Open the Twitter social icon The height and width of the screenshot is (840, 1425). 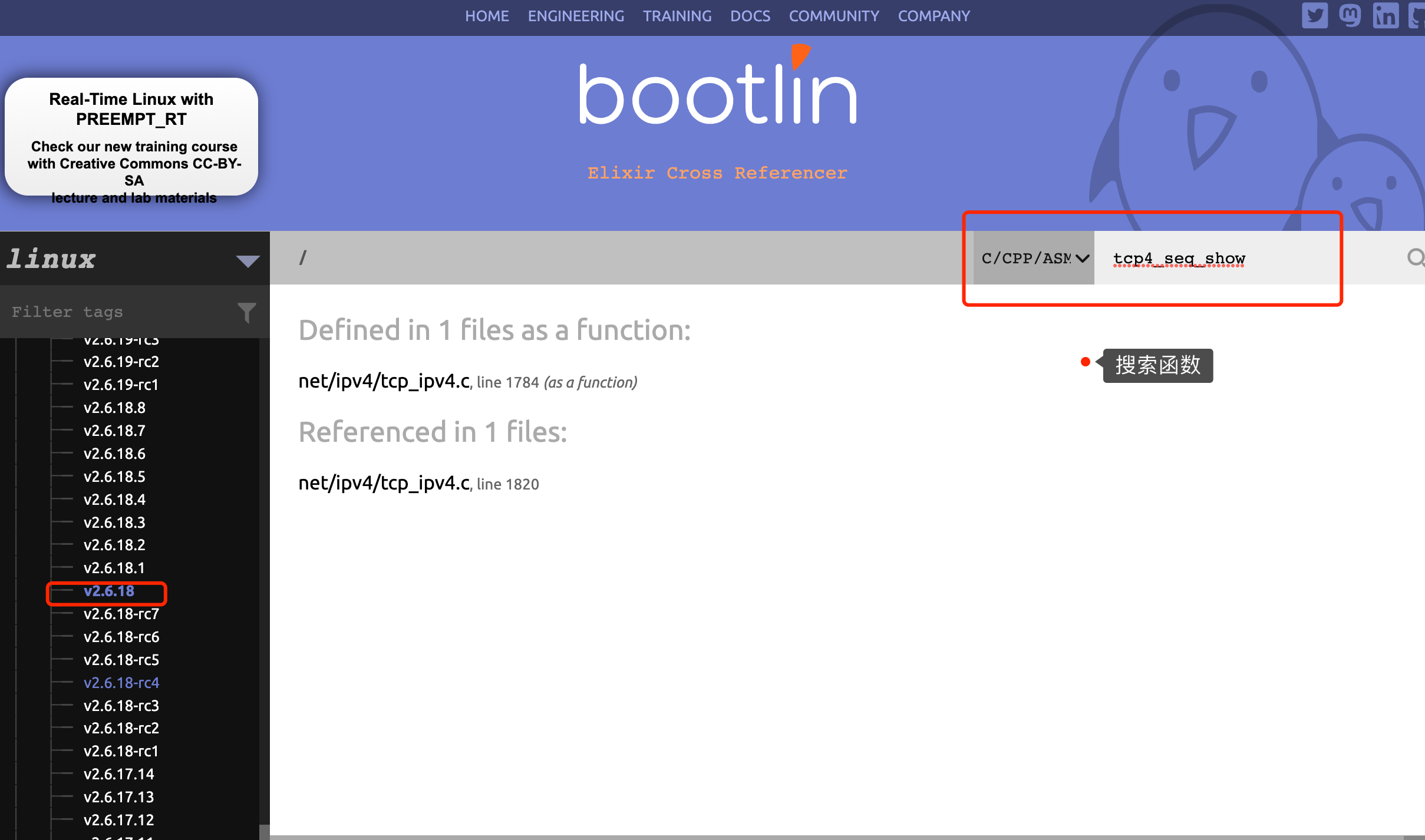click(1314, 15)
